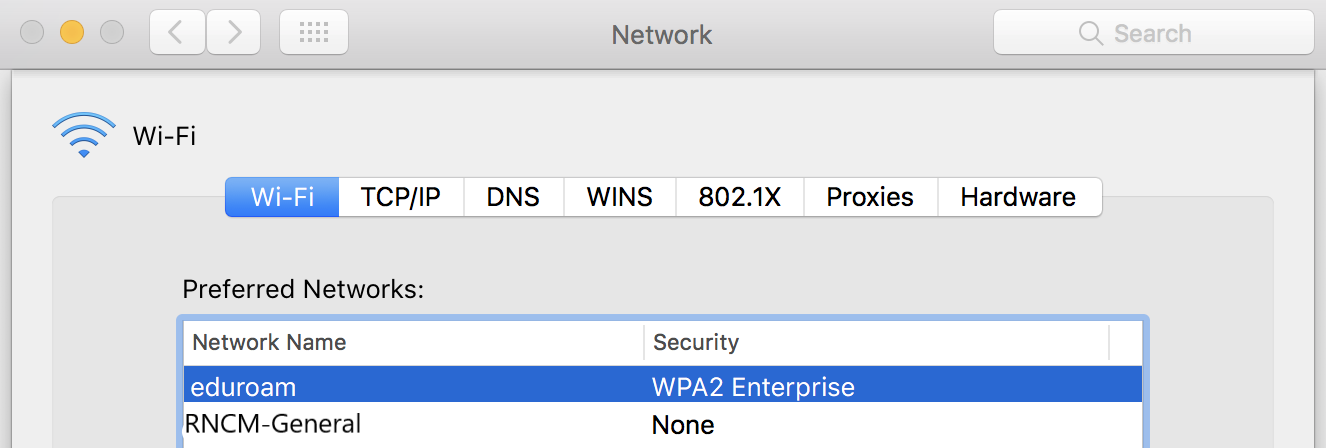Image resolution: width=1326 pixels, height=448 pixels.
Task: Click the magnifying glass icon in Search
Action: tap(1091, 34)
